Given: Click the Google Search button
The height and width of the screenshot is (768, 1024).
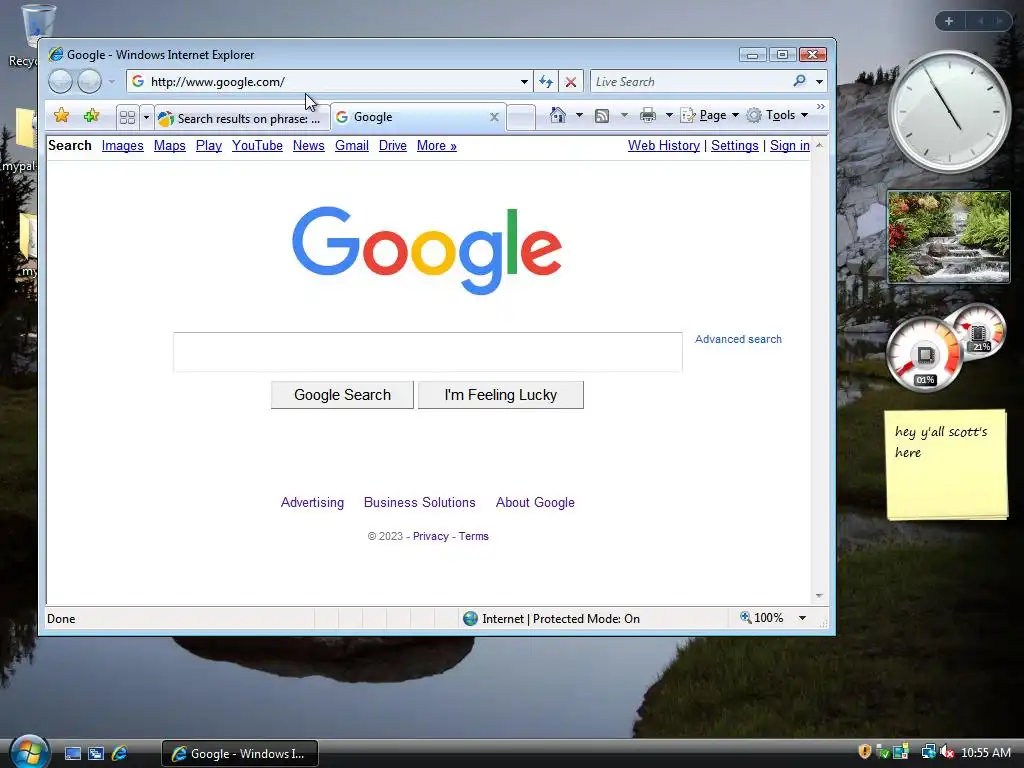Looking at the screenshot, I should point(342,395).
